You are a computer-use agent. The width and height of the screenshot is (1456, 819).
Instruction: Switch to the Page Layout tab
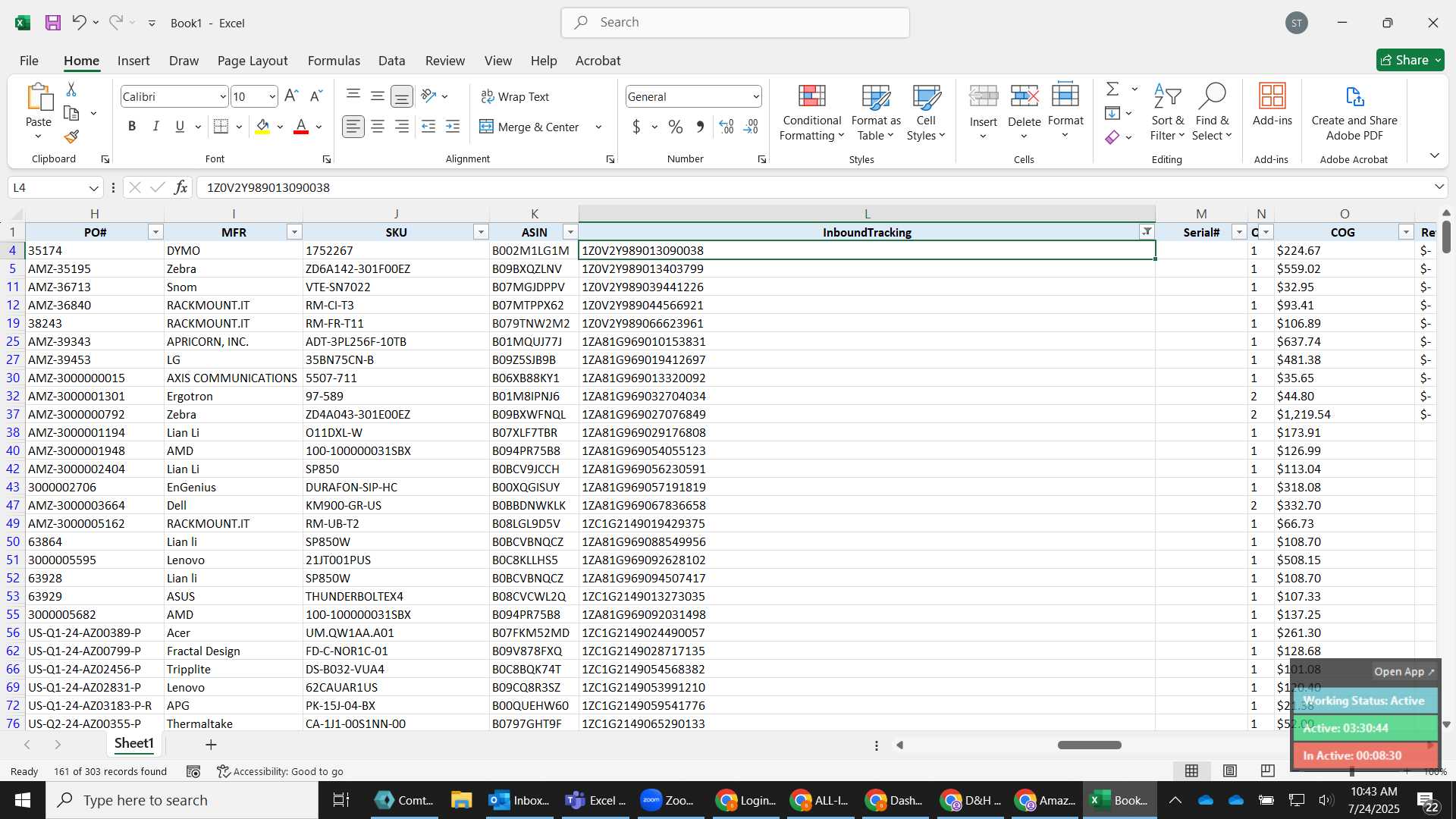click(253, 61)
